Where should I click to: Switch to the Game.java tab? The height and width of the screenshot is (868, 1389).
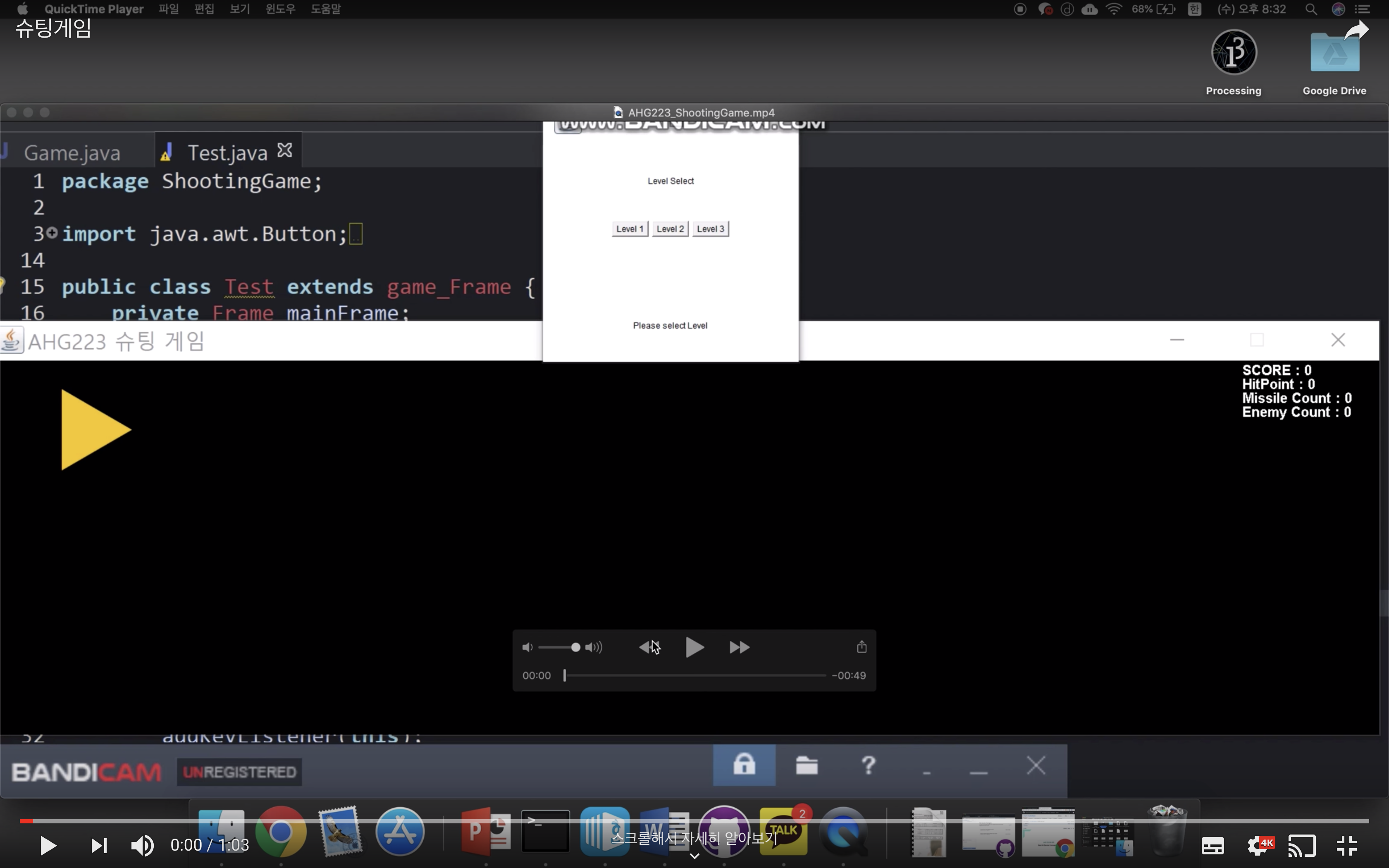pos(72,153)
